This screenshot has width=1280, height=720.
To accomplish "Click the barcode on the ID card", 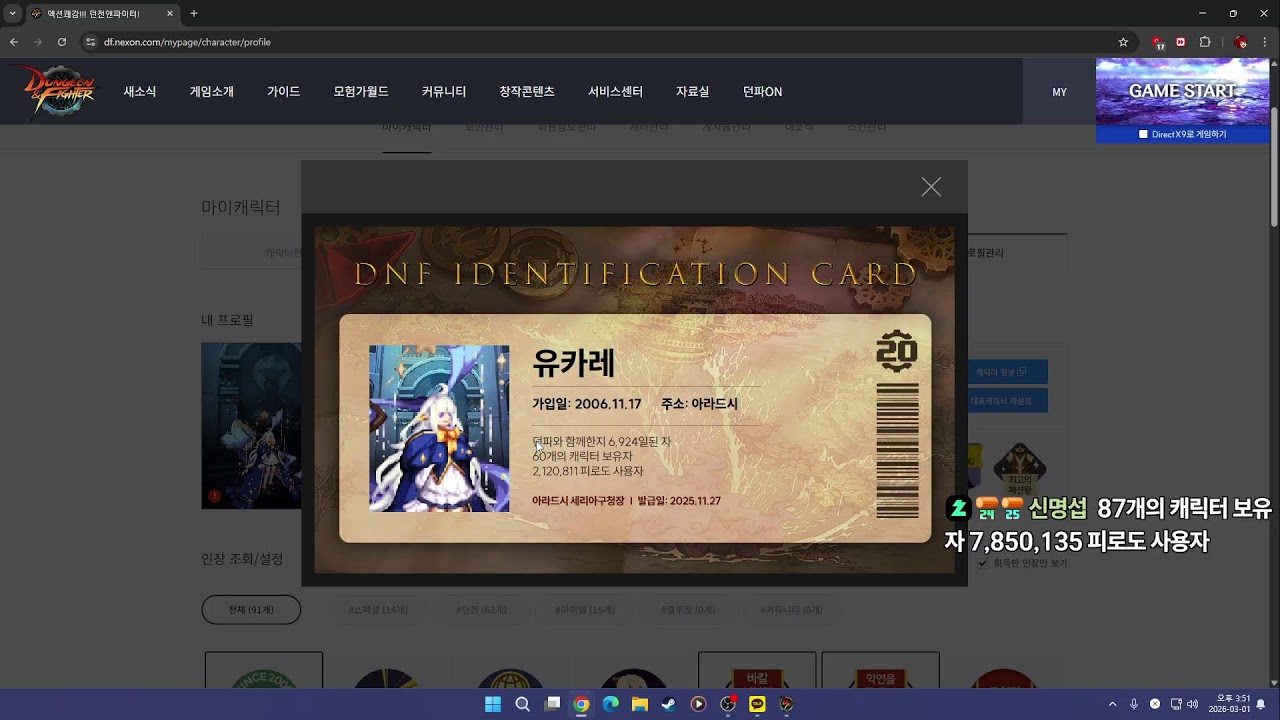I will pos(897,449).
